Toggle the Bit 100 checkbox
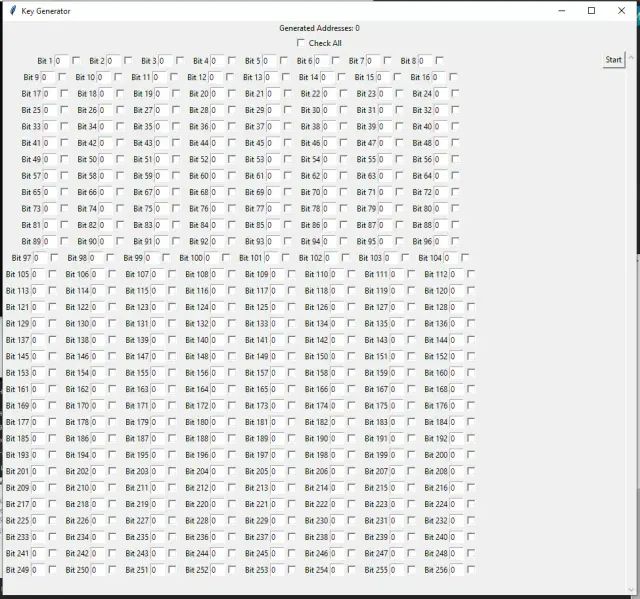The image size is (640, 599). coord(226,257)
